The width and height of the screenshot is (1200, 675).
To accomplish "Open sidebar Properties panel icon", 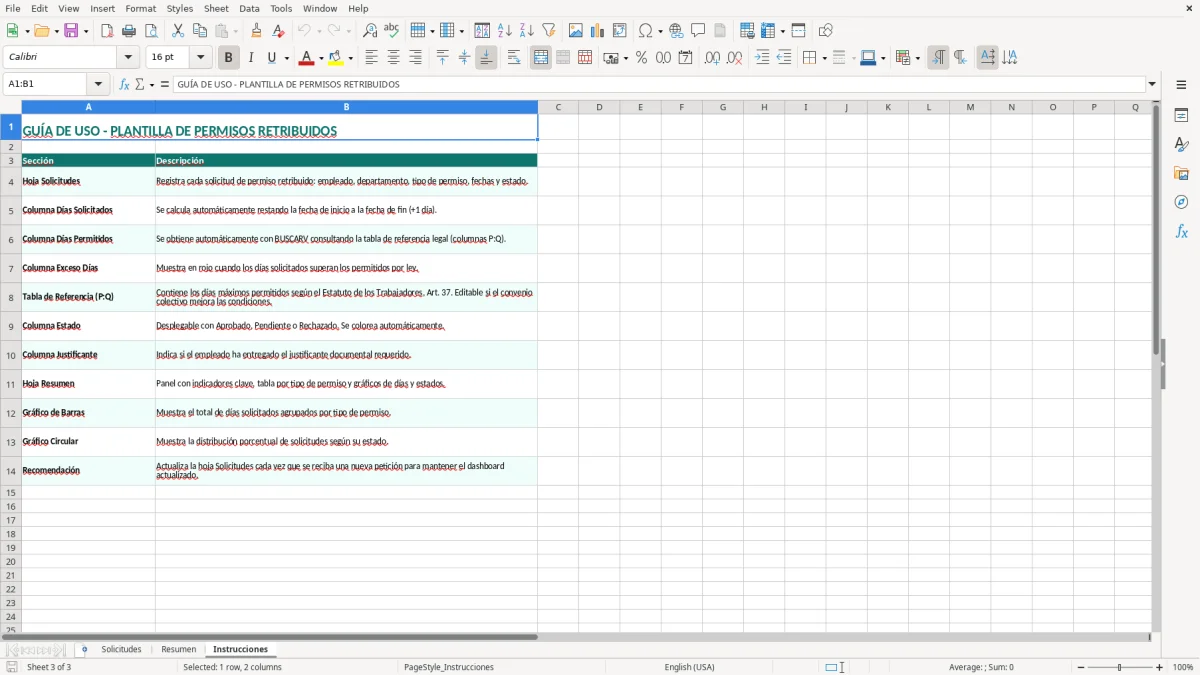I will tap(1181, 116).
